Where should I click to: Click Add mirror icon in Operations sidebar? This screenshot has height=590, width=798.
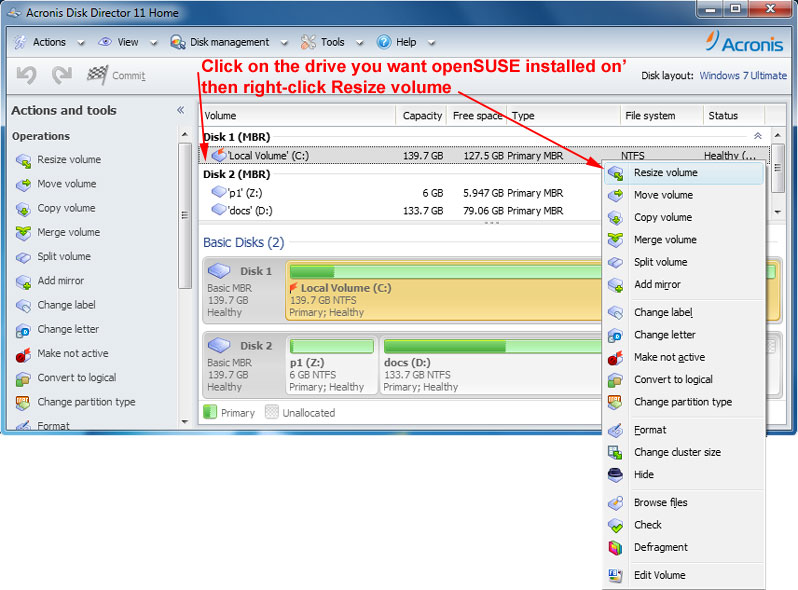(x=23, y=282)
